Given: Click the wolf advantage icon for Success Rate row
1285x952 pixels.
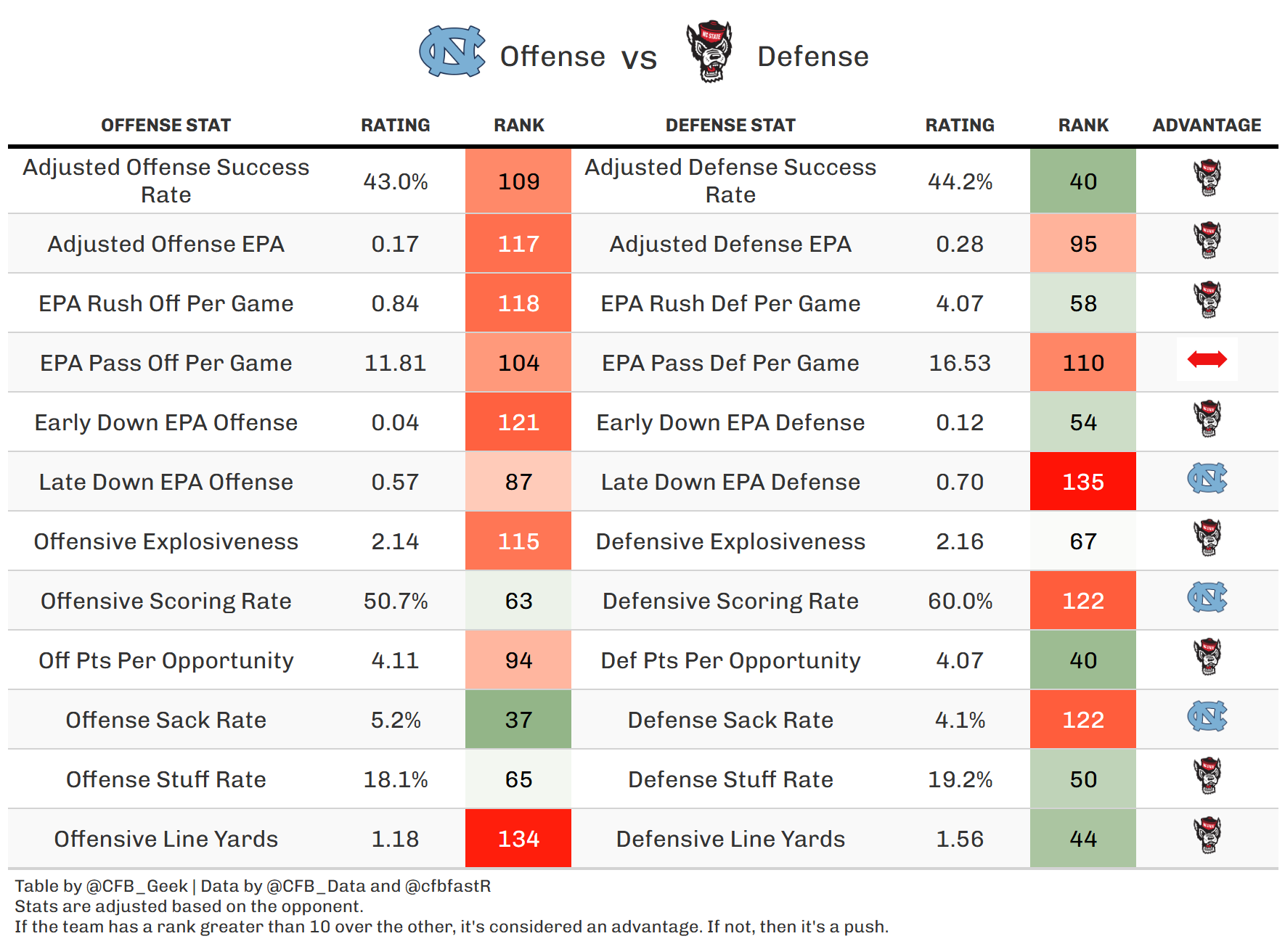Looking at the screenshot, I should [x=1207, y=178].
